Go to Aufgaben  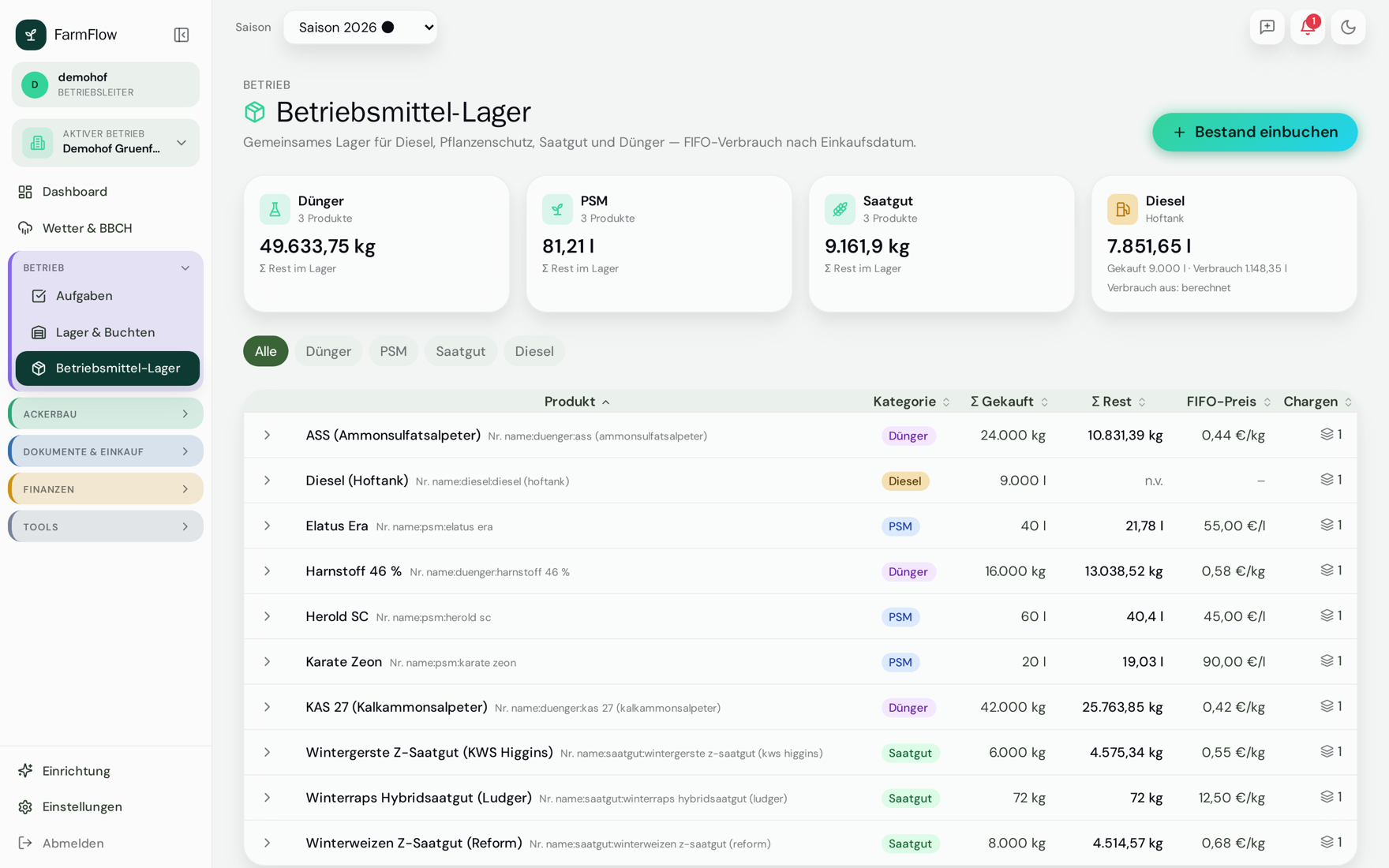pos(107,296)
